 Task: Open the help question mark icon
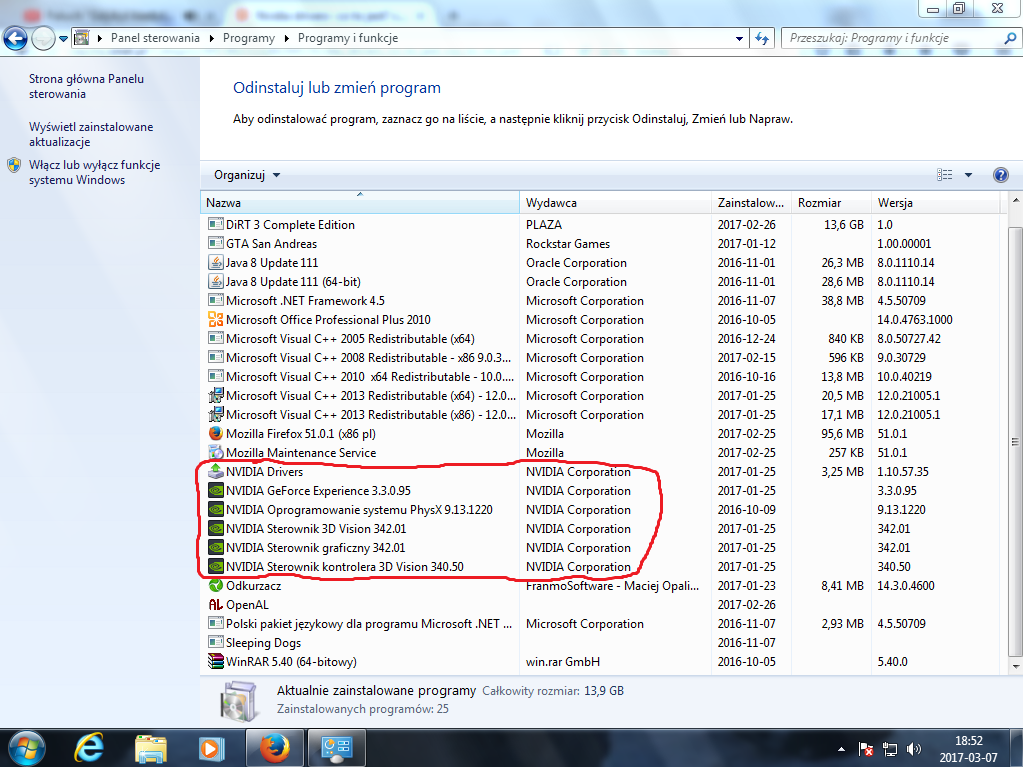[1000, 175]
